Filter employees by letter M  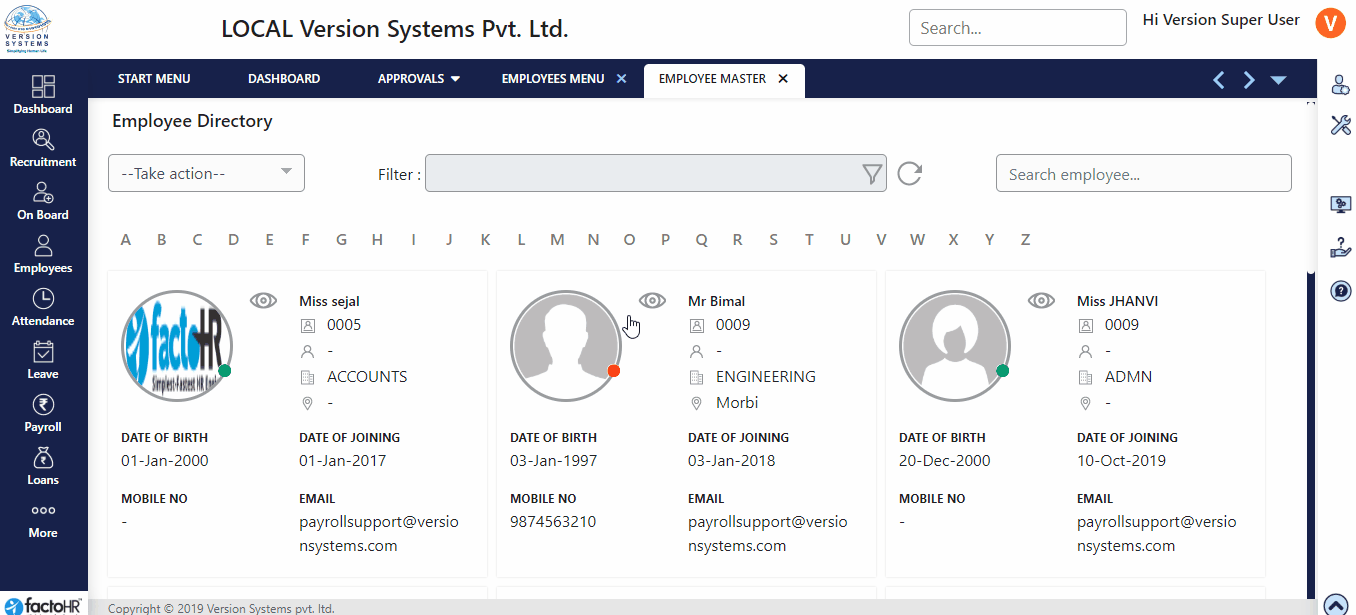click(x=557, y=240)
